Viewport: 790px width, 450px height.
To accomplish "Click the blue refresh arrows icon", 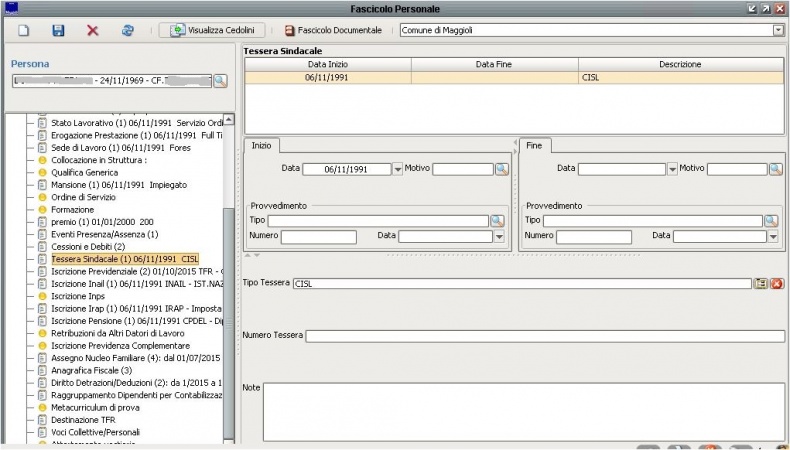I will point(127,31).
